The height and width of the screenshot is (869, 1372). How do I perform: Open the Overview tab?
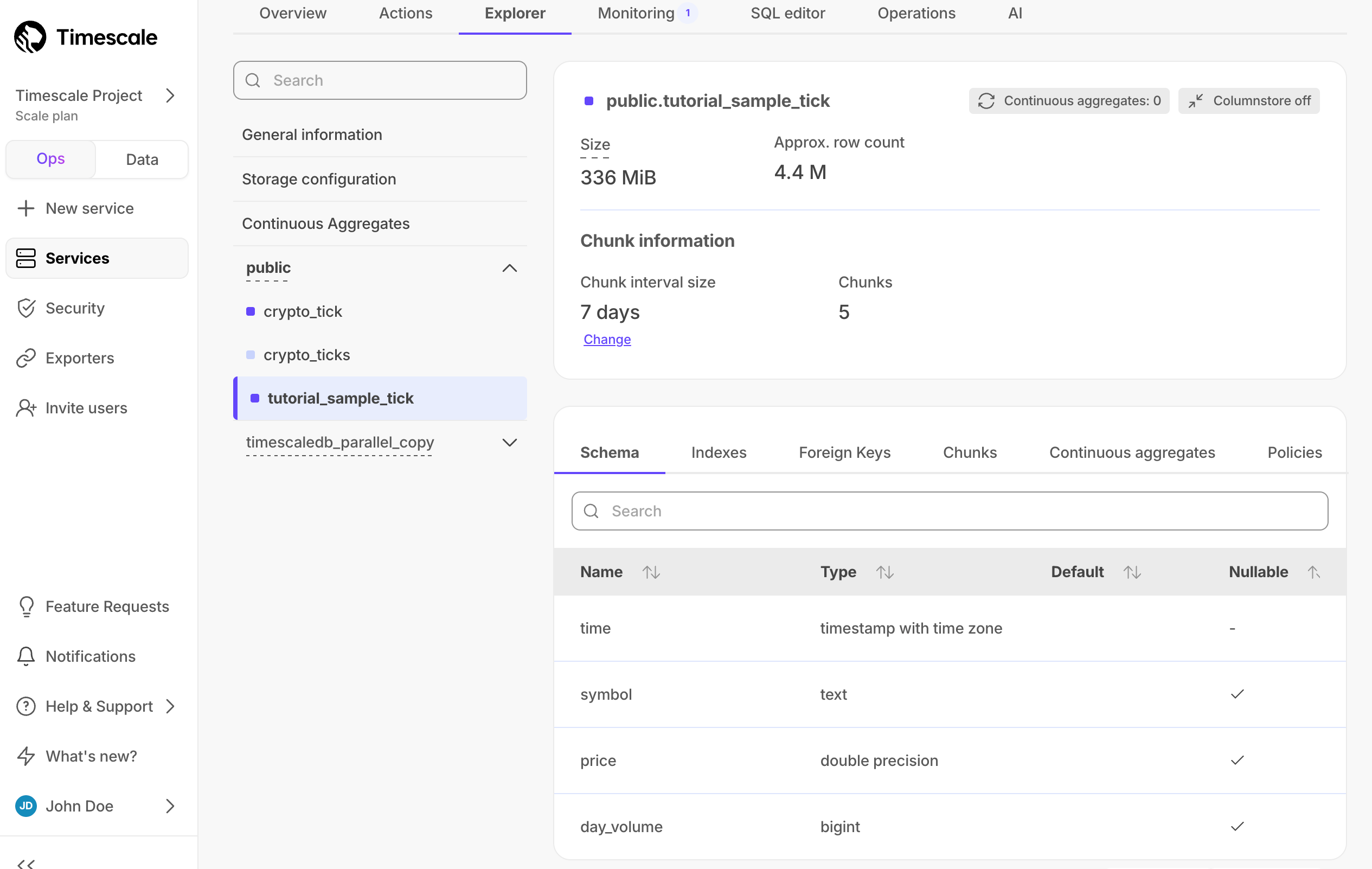tap(293, 13)
